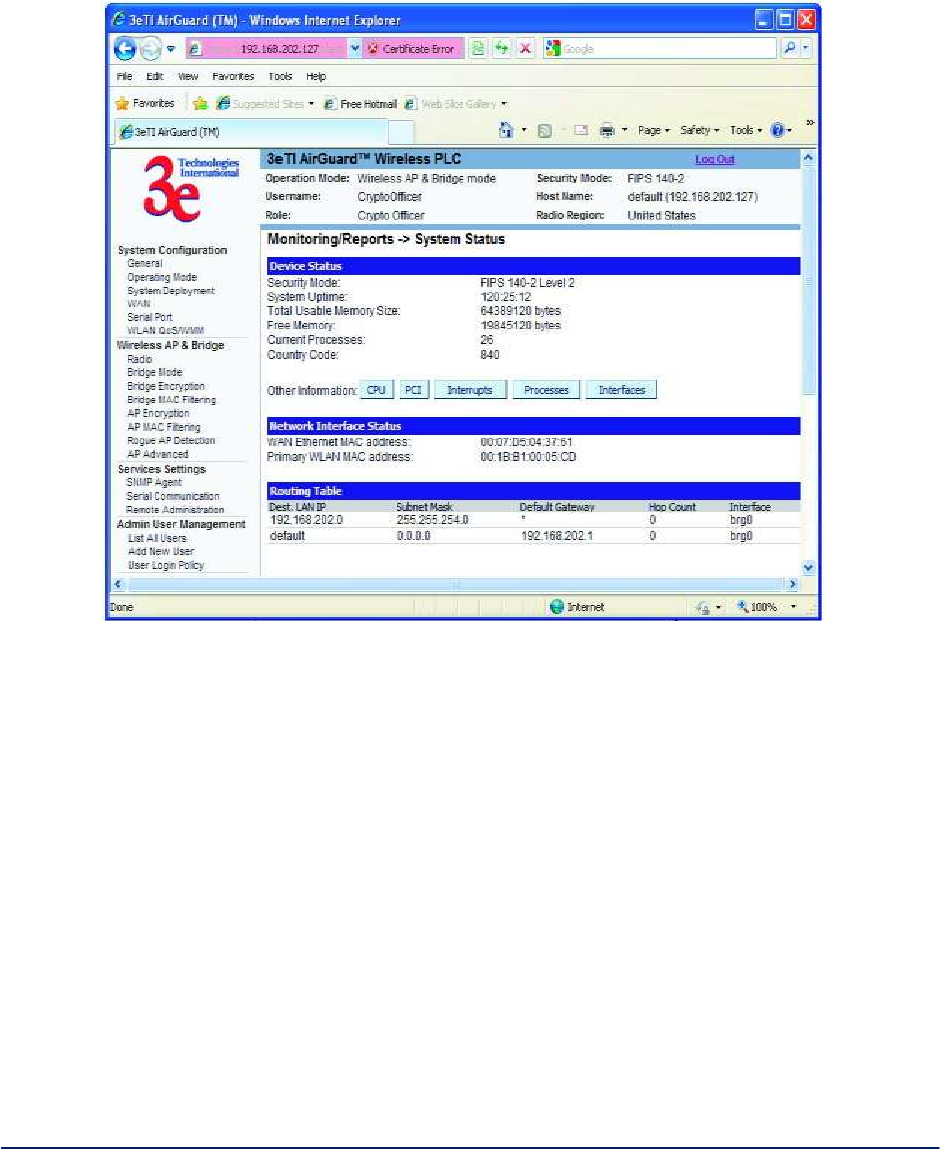Click the Interfaces button
Image resolution: width=940 pixels, height=1149 pixels.
(x=621, y=390)
